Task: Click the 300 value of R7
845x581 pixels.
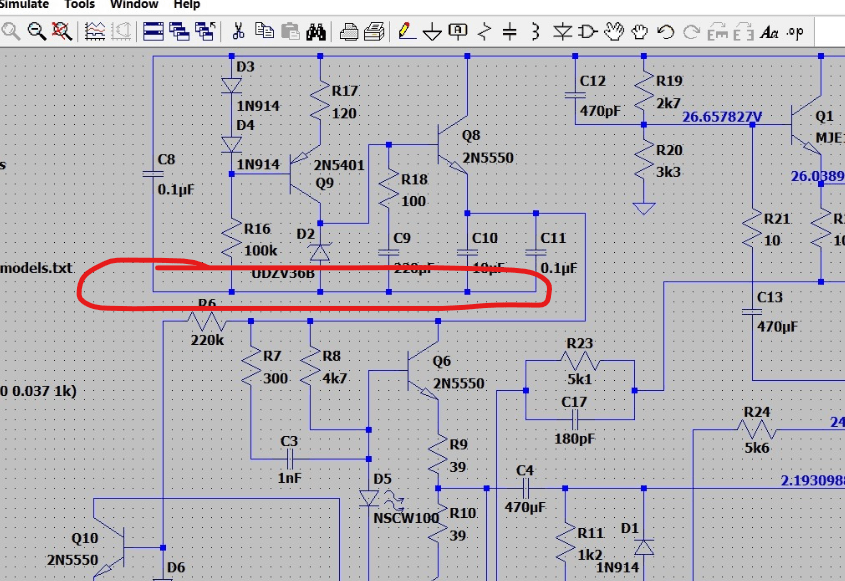Action: click(275, 378)
